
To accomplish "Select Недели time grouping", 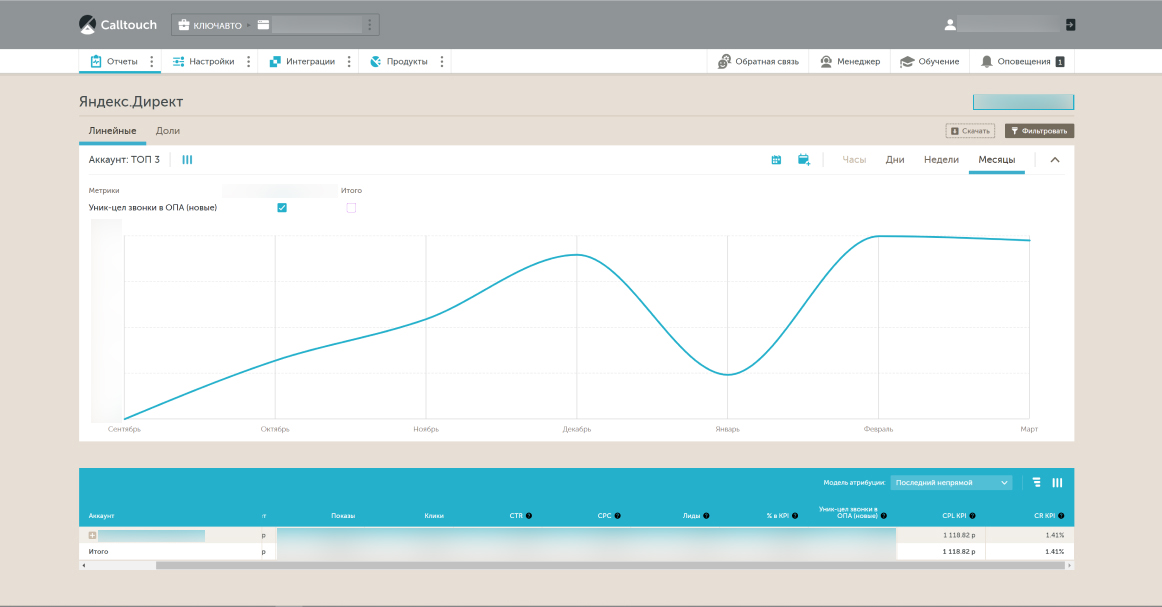I will click(x=941, y=159).
